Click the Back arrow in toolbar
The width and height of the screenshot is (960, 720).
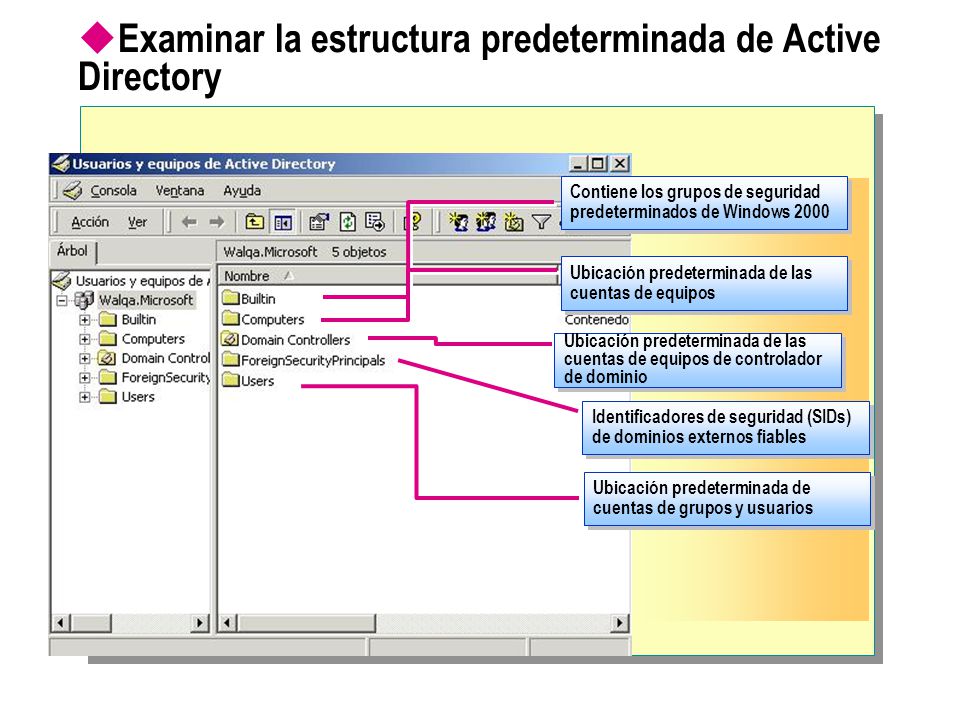coord(189,222)
